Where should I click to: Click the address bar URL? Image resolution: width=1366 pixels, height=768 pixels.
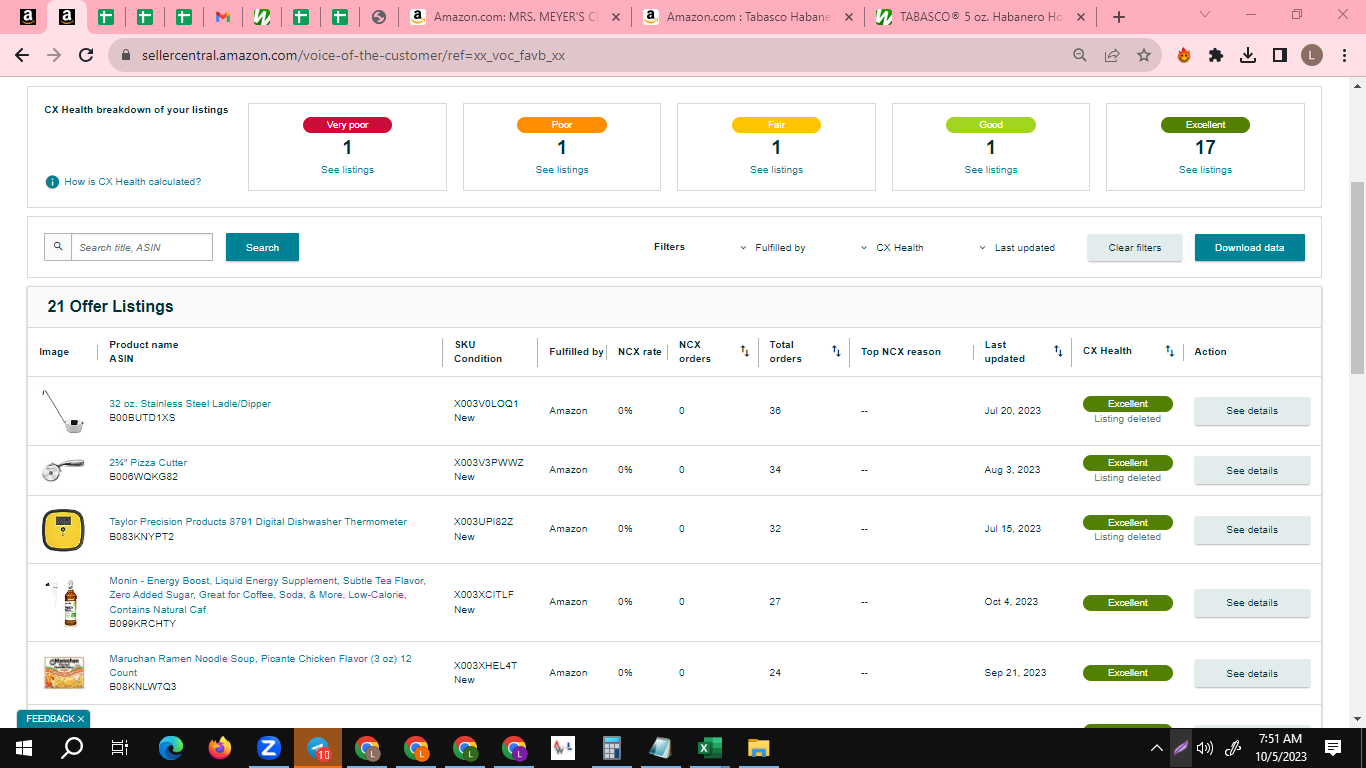click(x=353, y=56)
